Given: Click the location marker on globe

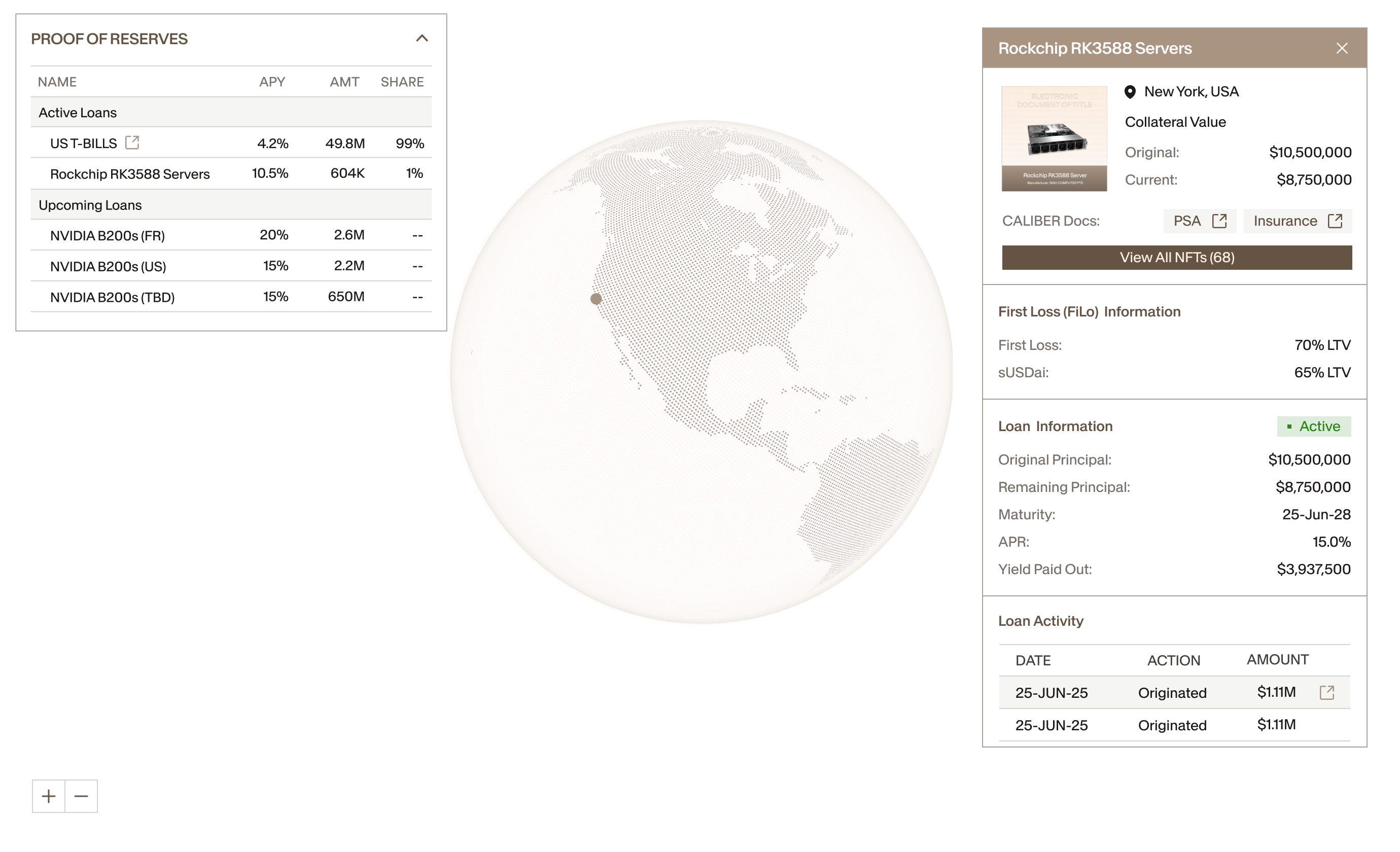Looking at the screenshot, I should 596,299.
